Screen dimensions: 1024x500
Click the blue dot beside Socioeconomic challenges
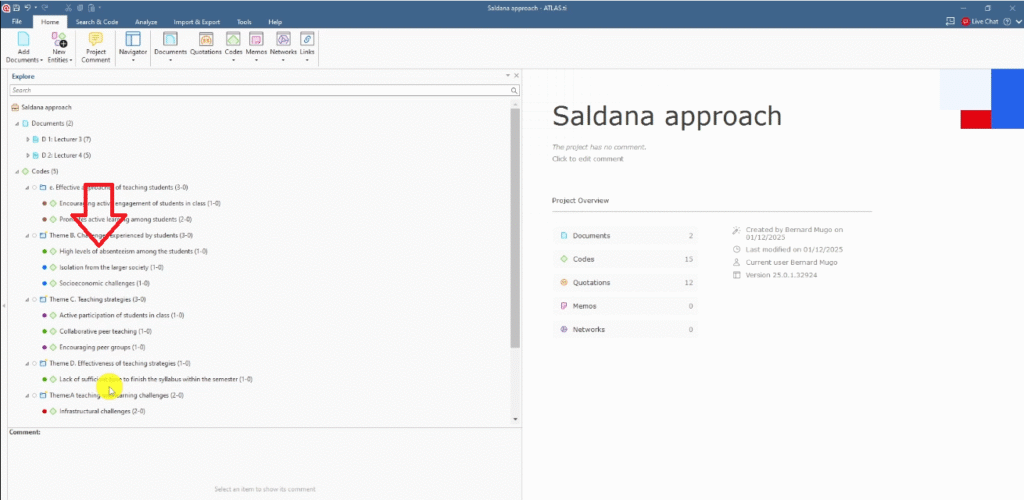click(x=44, y=283)
